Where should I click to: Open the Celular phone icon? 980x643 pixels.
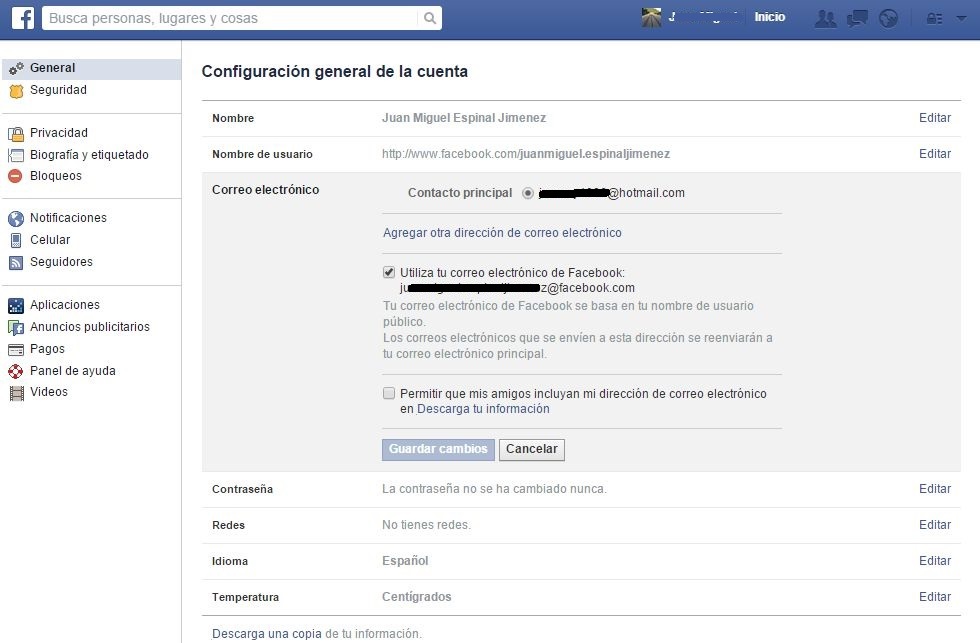[x=16, y=240]
